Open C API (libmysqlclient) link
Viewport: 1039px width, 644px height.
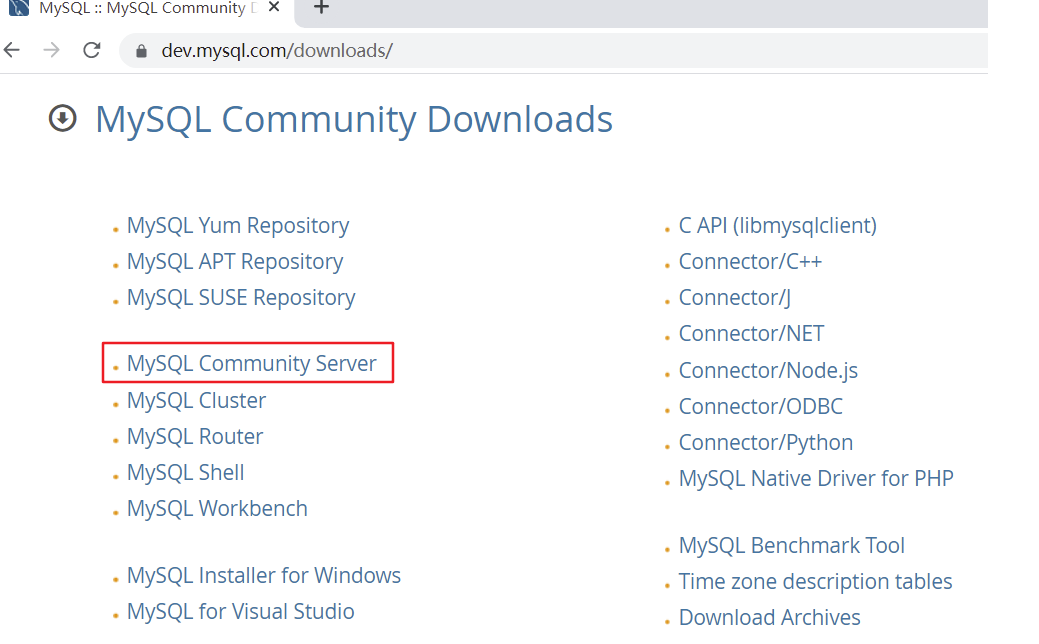[778, 226]
